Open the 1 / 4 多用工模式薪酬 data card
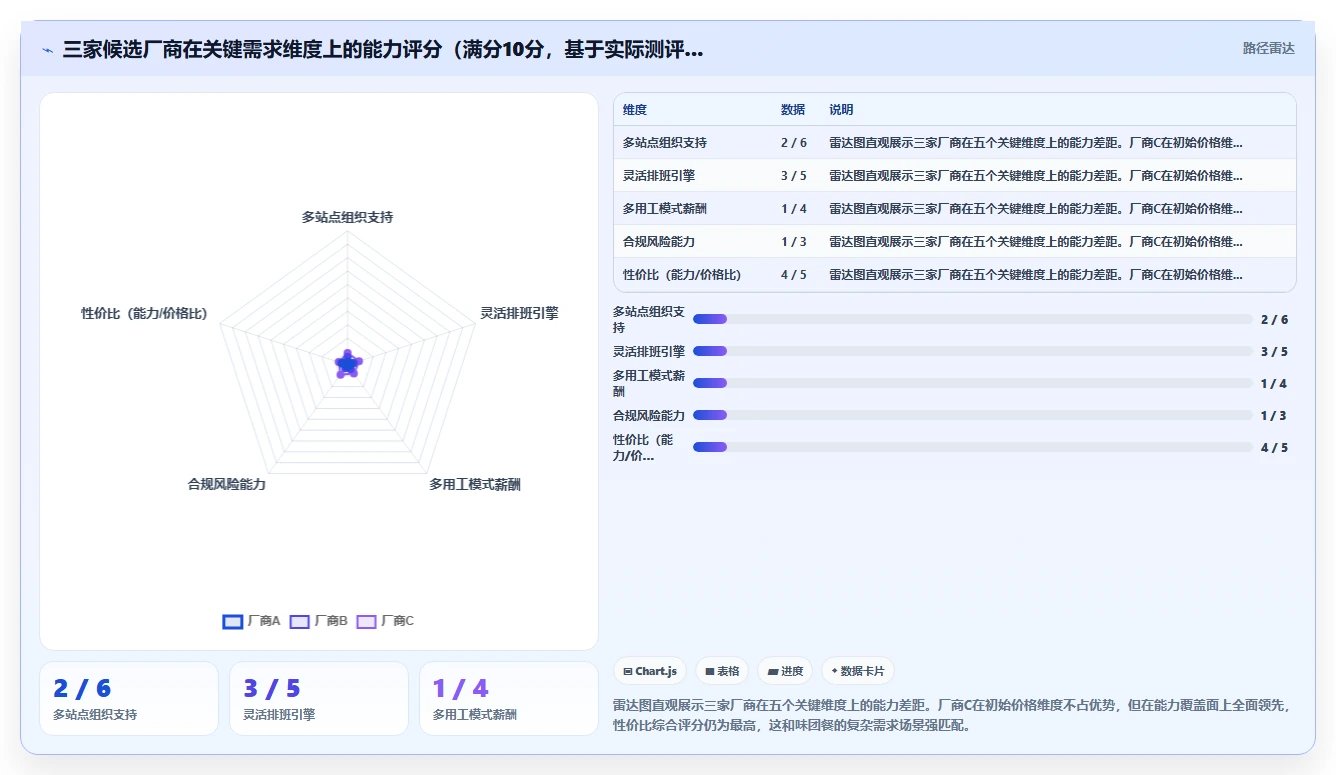 (509, 698)
